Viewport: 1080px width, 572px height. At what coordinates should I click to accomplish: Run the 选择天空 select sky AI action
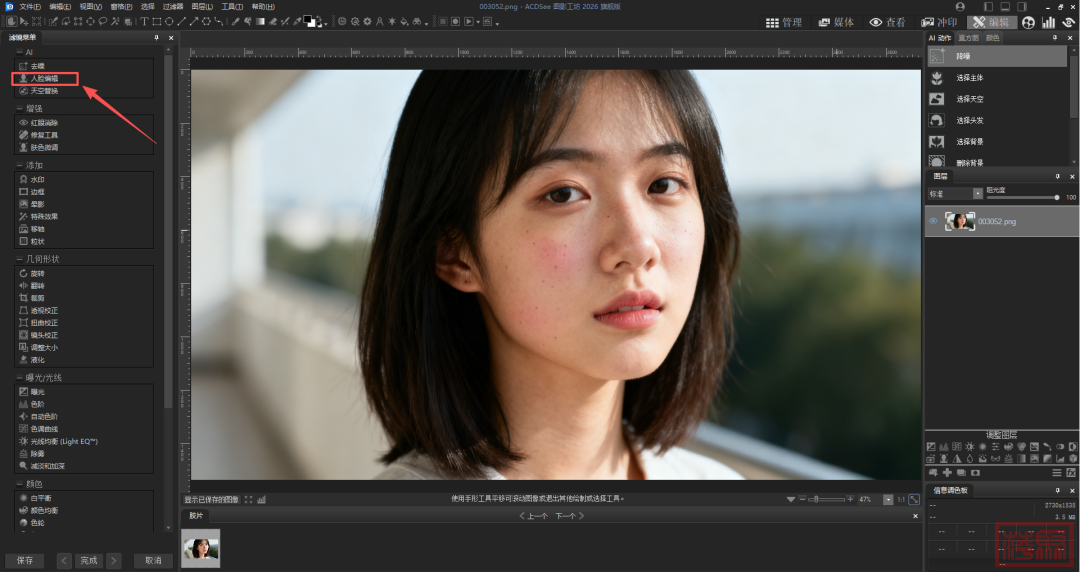(x=969, y=99)
